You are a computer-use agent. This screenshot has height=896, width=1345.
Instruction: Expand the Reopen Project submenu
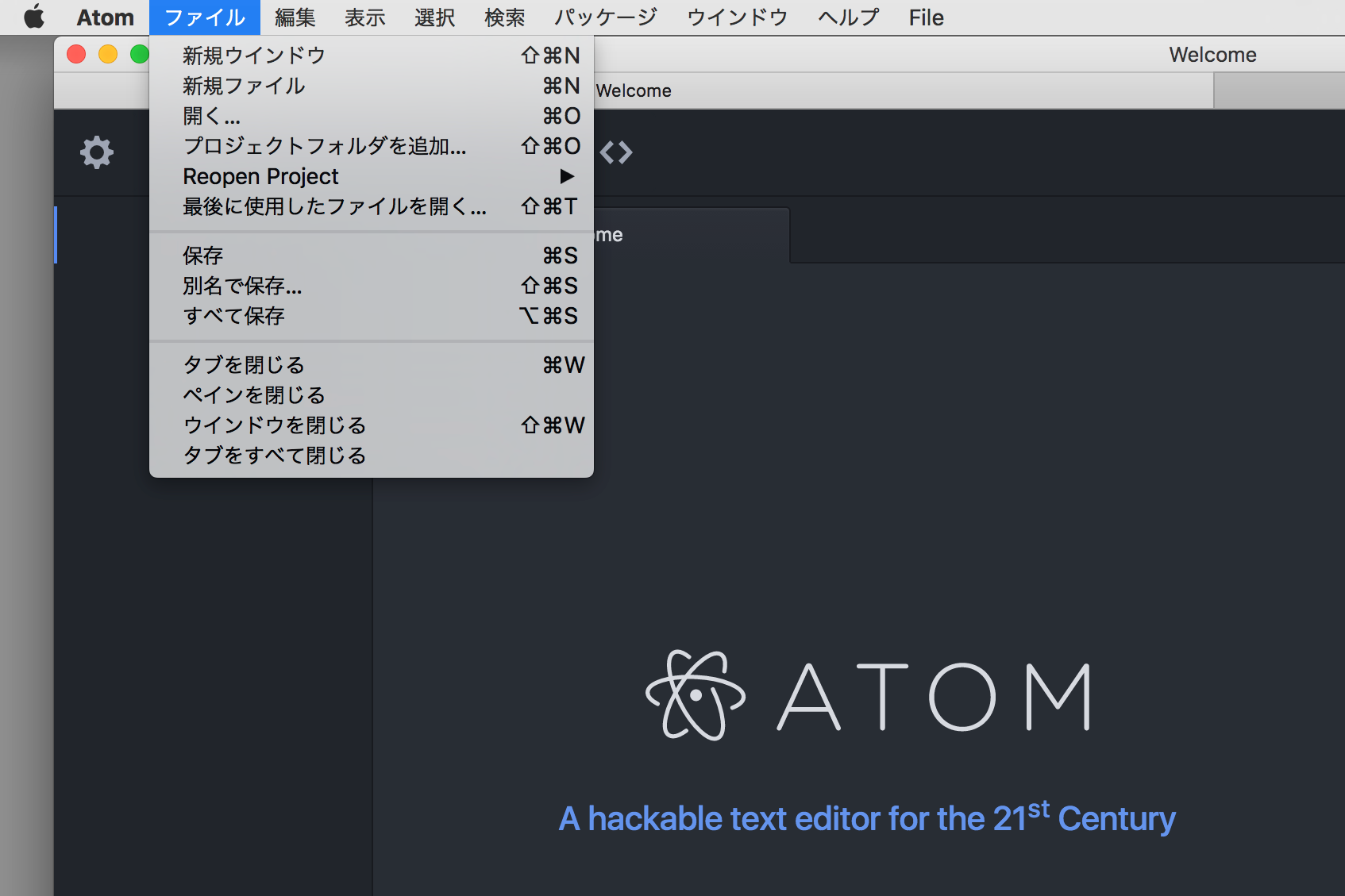pyautogui.click(x=372, y=176)
